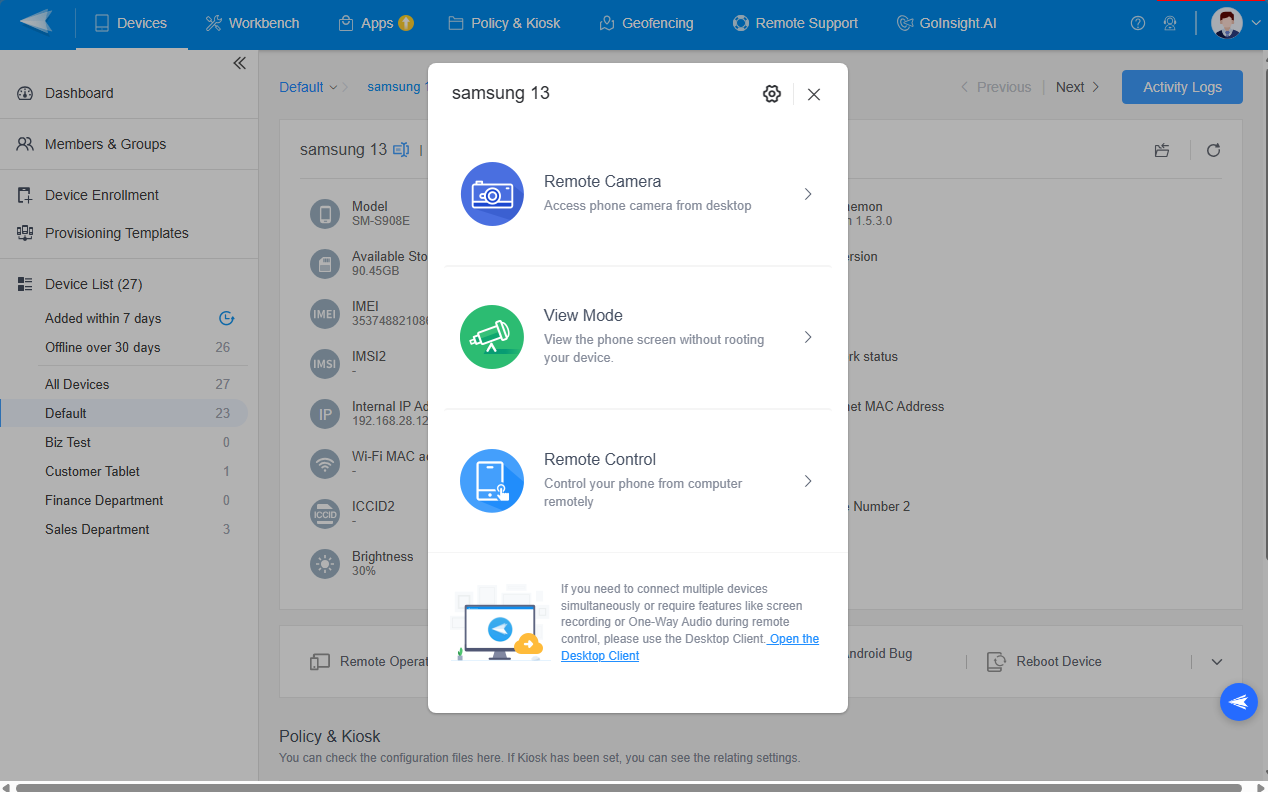Click the AirDroid logo in header
1268x792 pixels.
(x=37, y=22)
